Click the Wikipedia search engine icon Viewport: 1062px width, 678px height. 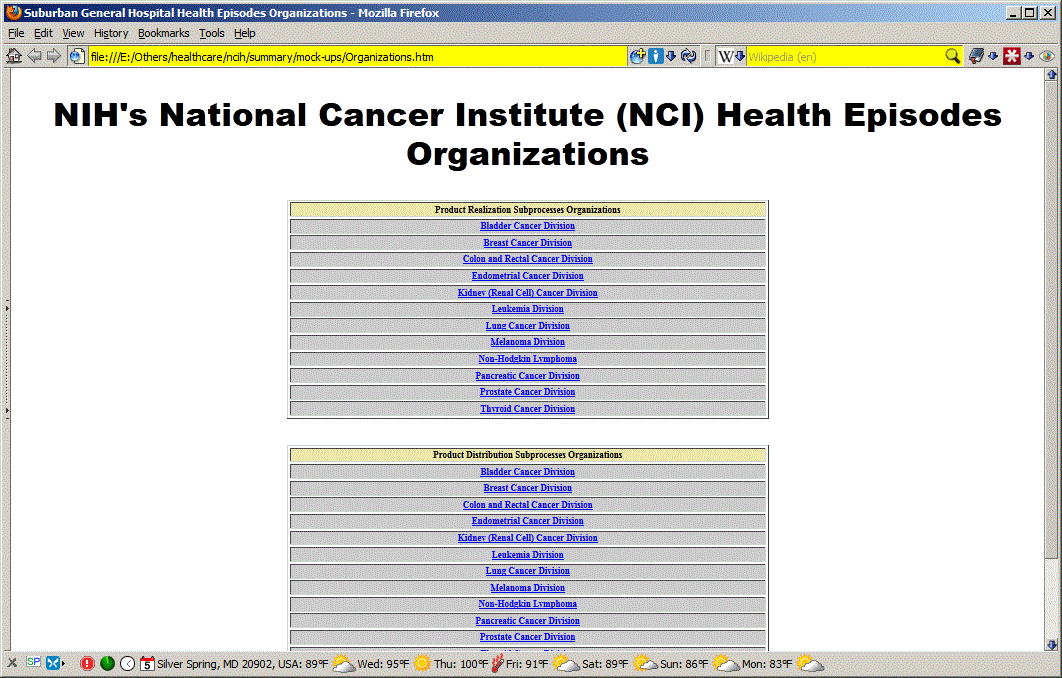click(725, 56)
